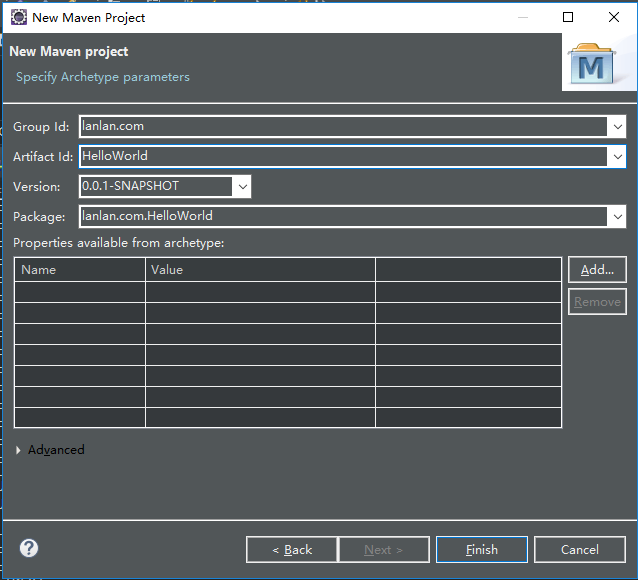
Task: Click the Eclipse icon in title bar
Action: [19, 18]
